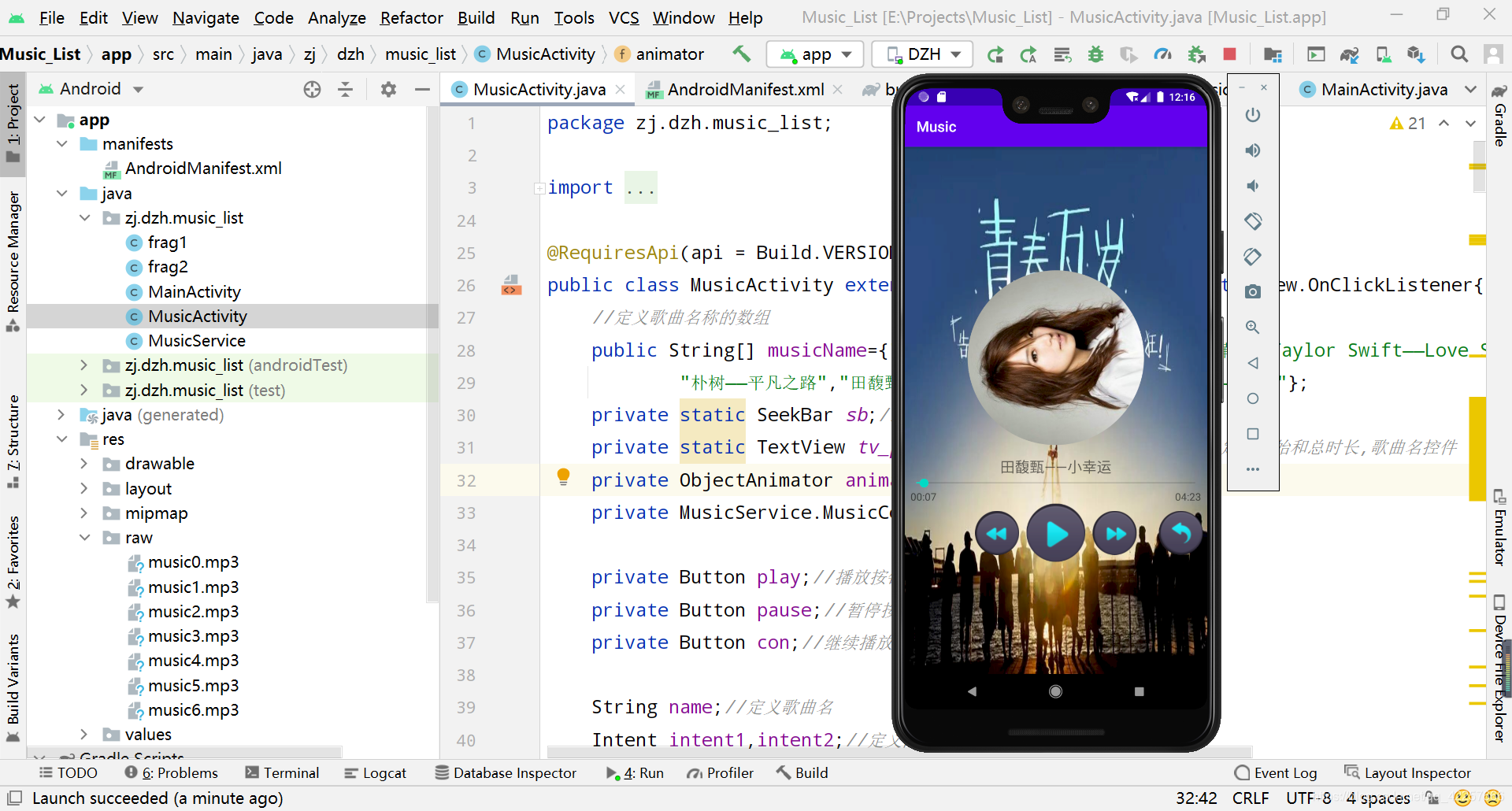Click emulator home circle in side toolbar

[1253, 398]
